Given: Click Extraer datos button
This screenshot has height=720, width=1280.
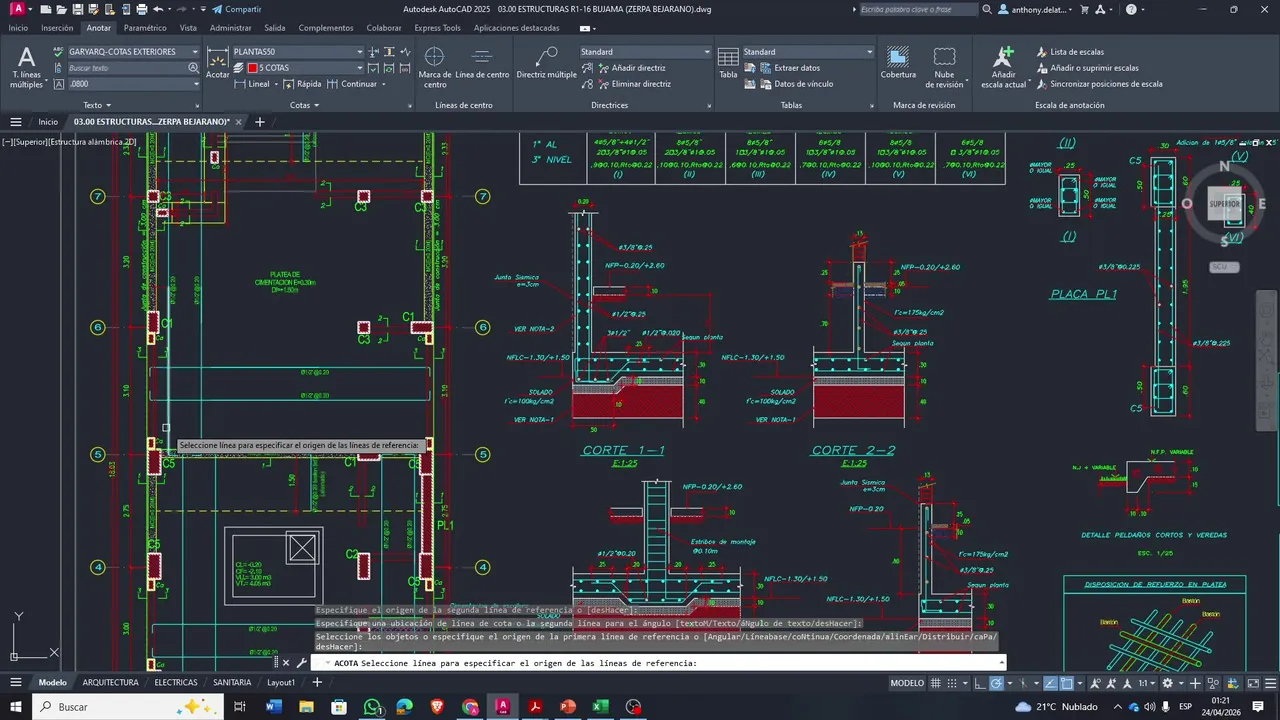Looking at the screenshot, I should tap(789, 68).
